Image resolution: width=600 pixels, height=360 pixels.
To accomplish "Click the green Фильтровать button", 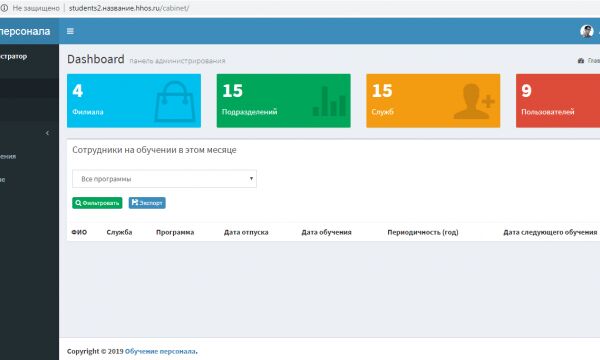I will pyautogui.click(x=97, y=203).
